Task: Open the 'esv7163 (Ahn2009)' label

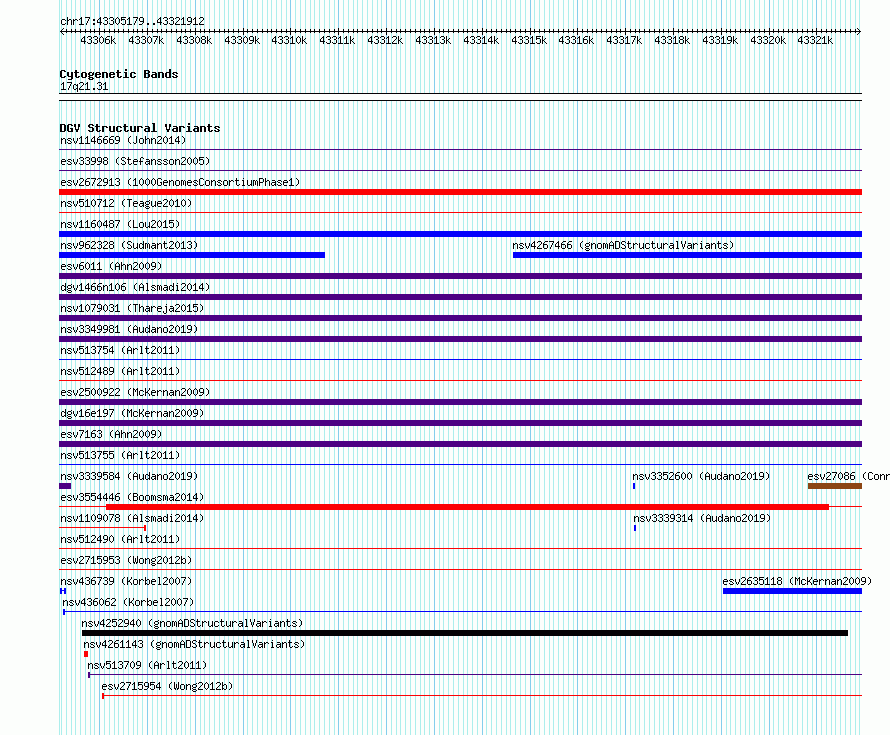Action: [111, 434]
